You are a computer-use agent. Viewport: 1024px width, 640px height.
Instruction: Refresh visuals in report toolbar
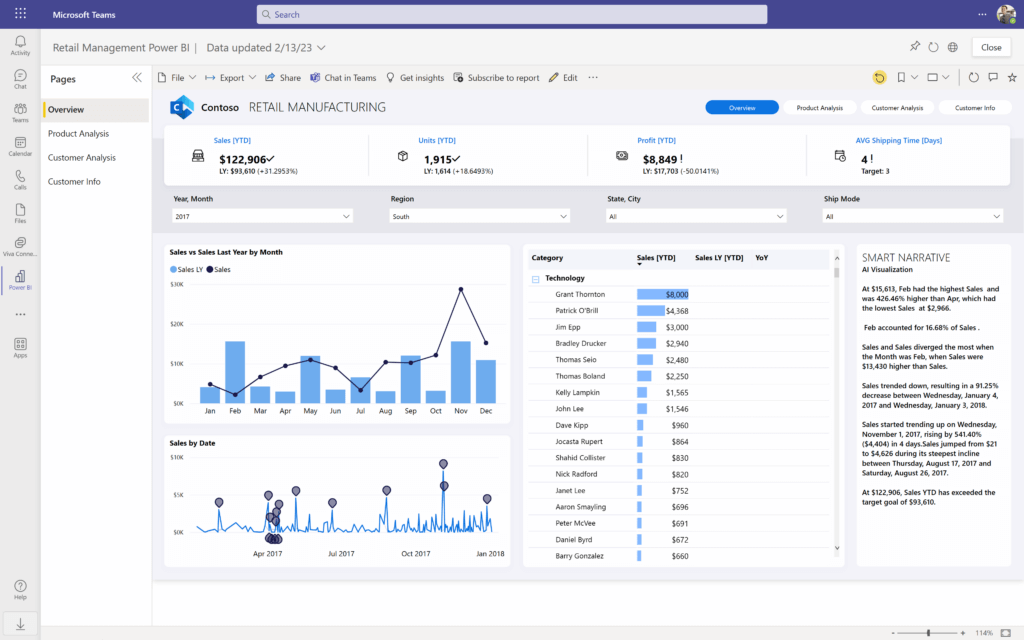(974, 78)
